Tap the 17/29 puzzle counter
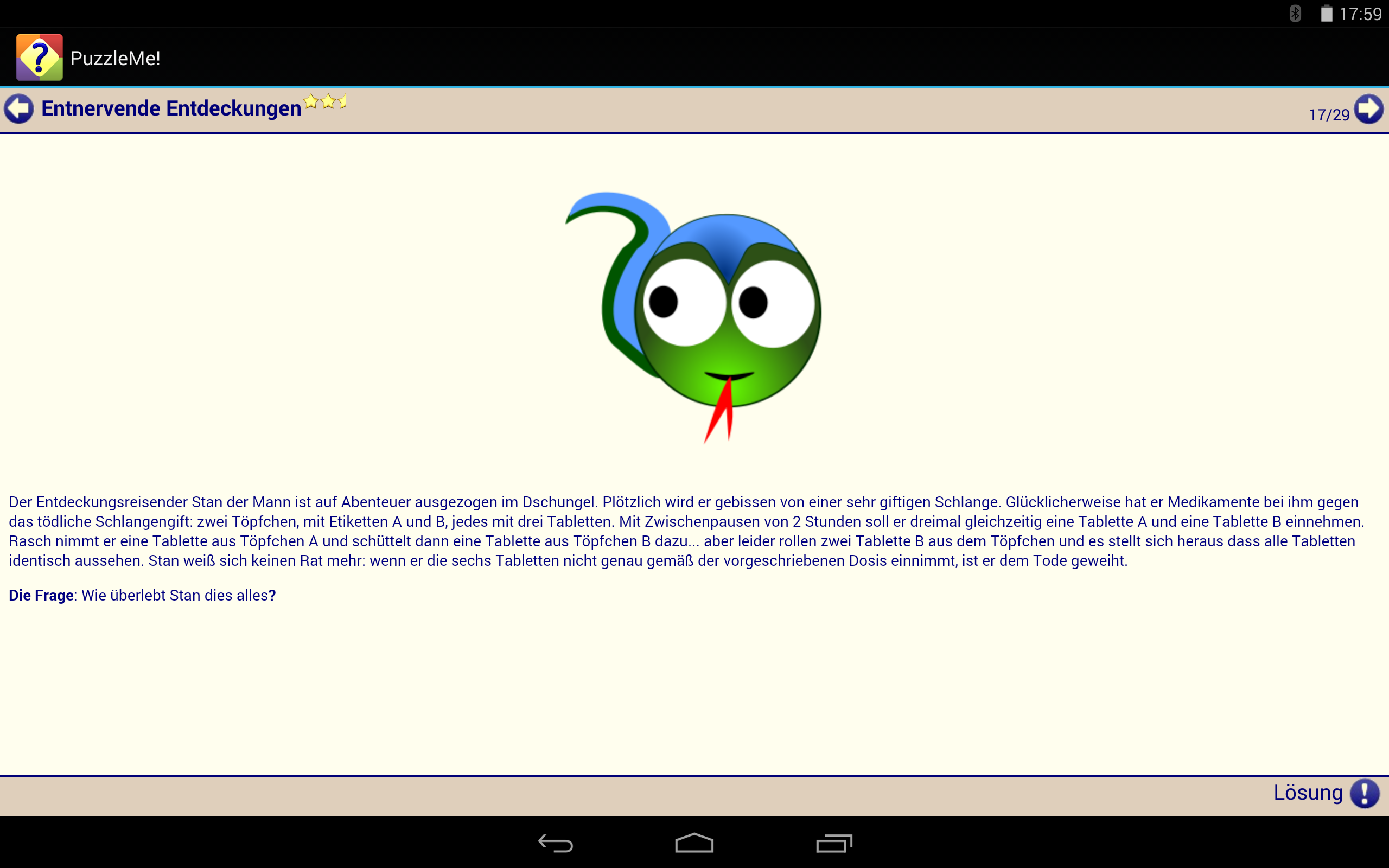 (1328, 116)
